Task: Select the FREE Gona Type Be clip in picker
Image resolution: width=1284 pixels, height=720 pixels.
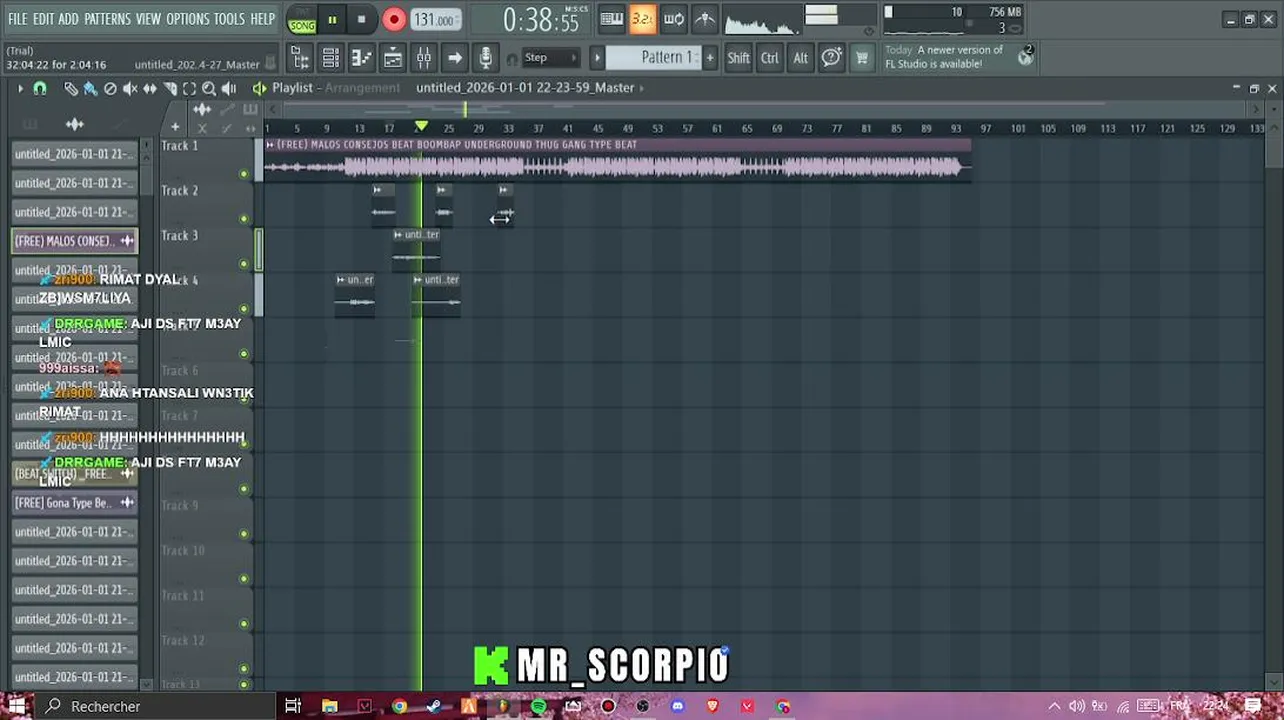Action: 74,503
